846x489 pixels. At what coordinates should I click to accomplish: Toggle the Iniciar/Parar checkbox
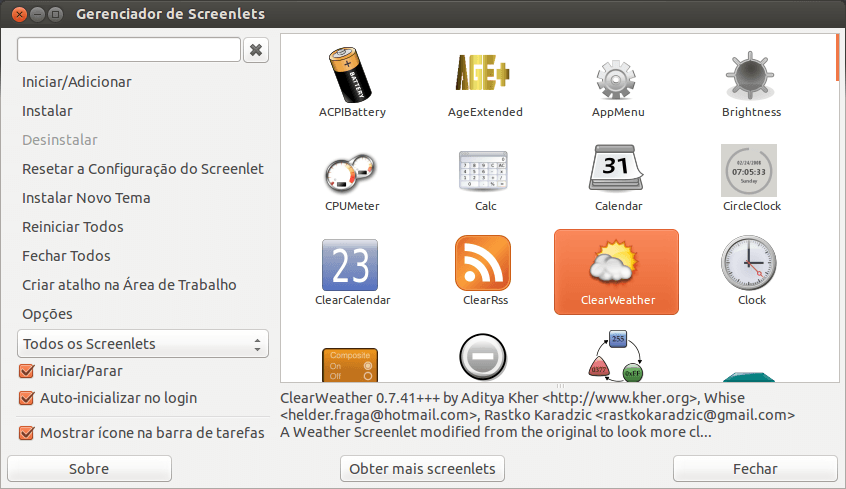pyautogui.click(x=27, y=371)
